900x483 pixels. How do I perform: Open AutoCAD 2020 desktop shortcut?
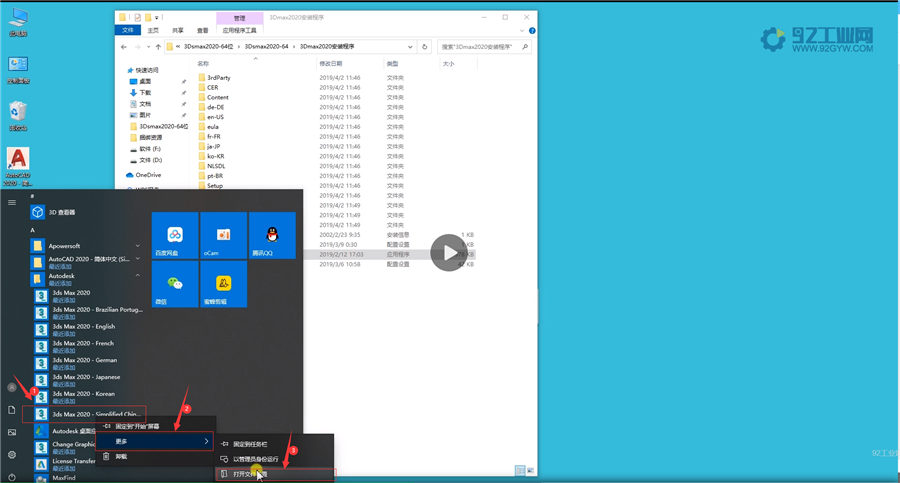pos(18,167)
